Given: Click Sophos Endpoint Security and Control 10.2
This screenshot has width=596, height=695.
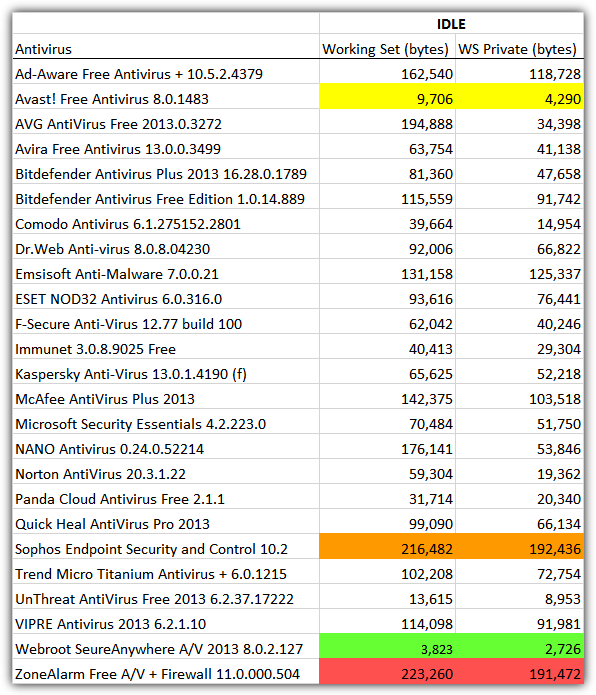Looking at the screenshot, I should pos(152,549).
